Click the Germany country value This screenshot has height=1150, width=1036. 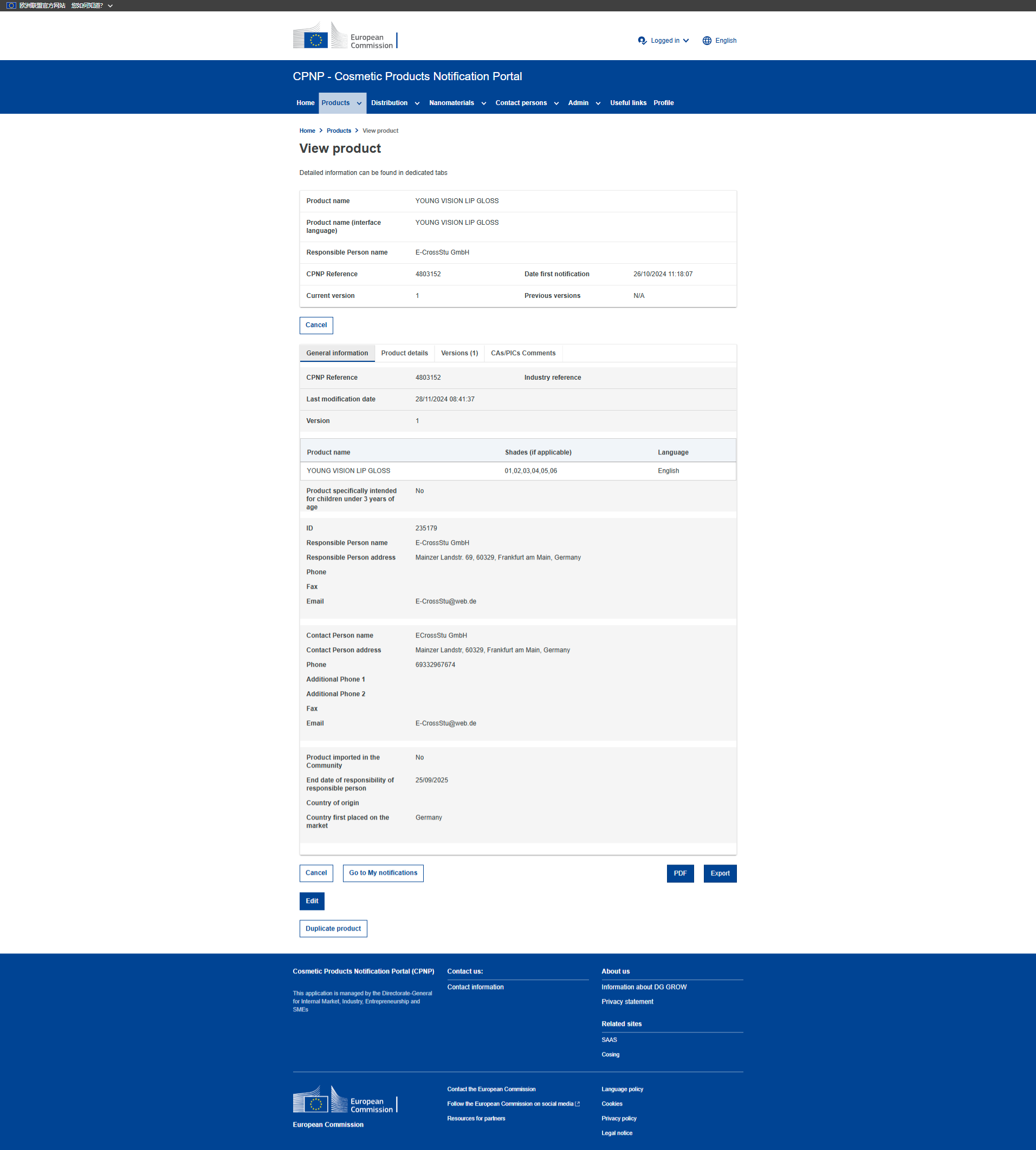pyautogui.click(x=429, y=818)
